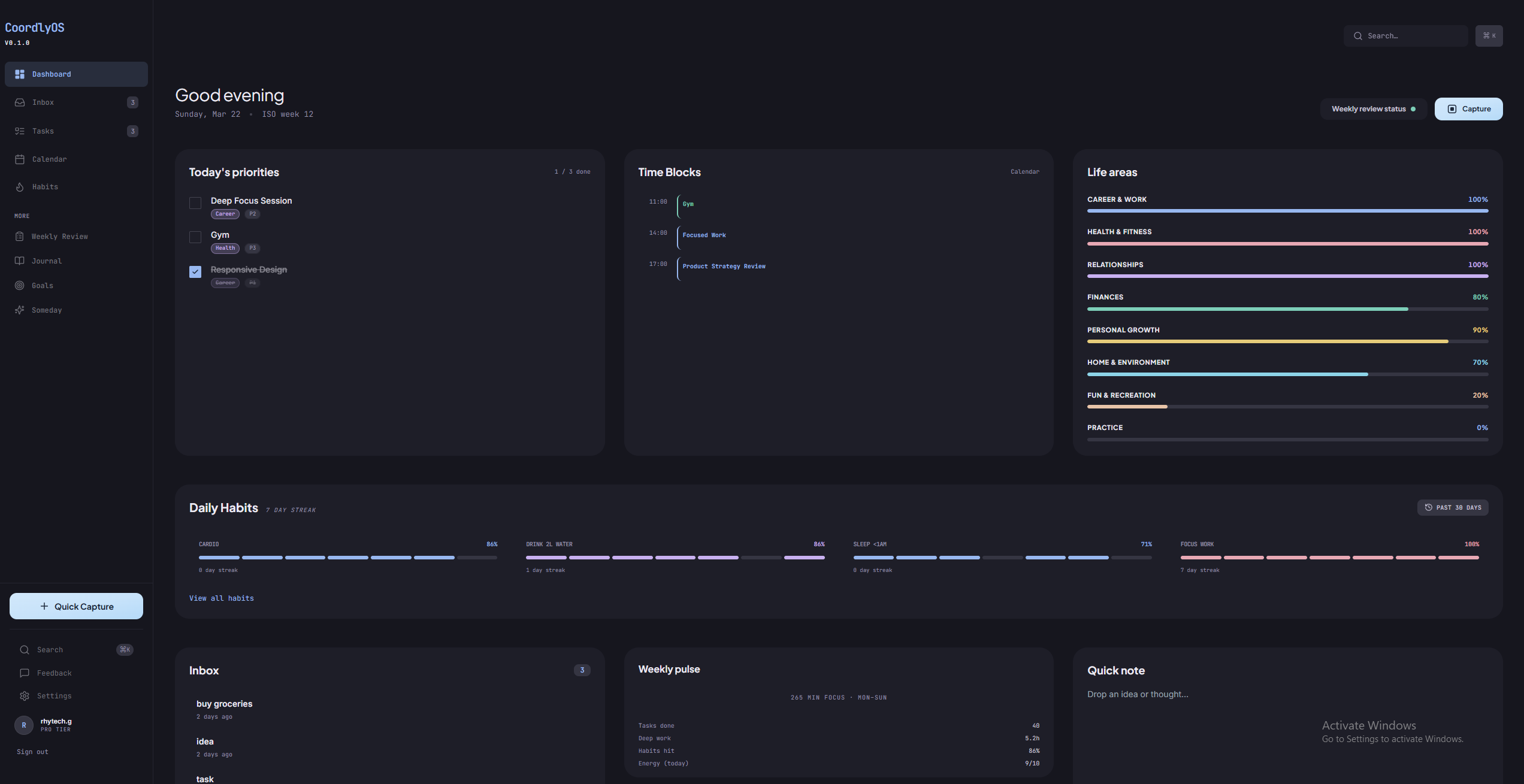Open the Tasks section
This screenshot has width=1524, height=784.
pos(43,131)
